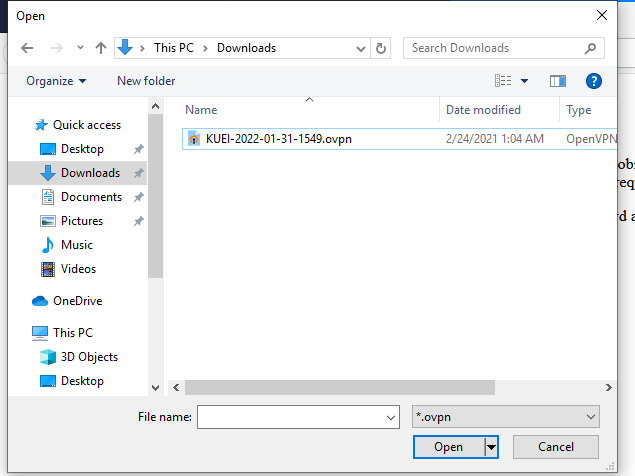
Task: Click the Back navigation arrow
Action: (x=27, y=48)
